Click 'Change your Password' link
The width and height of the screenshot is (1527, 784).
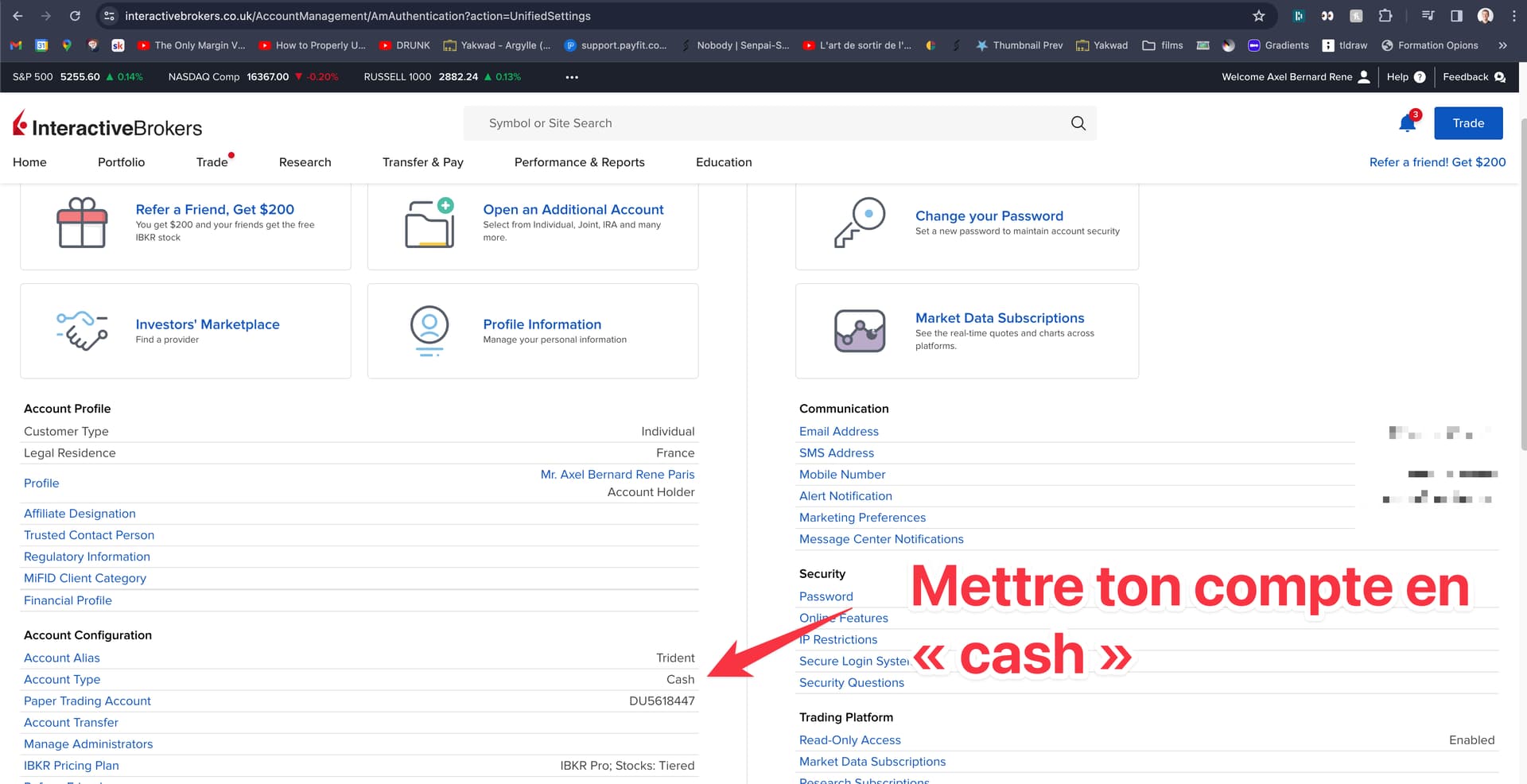pyautogui.click(x=989, y=215)
